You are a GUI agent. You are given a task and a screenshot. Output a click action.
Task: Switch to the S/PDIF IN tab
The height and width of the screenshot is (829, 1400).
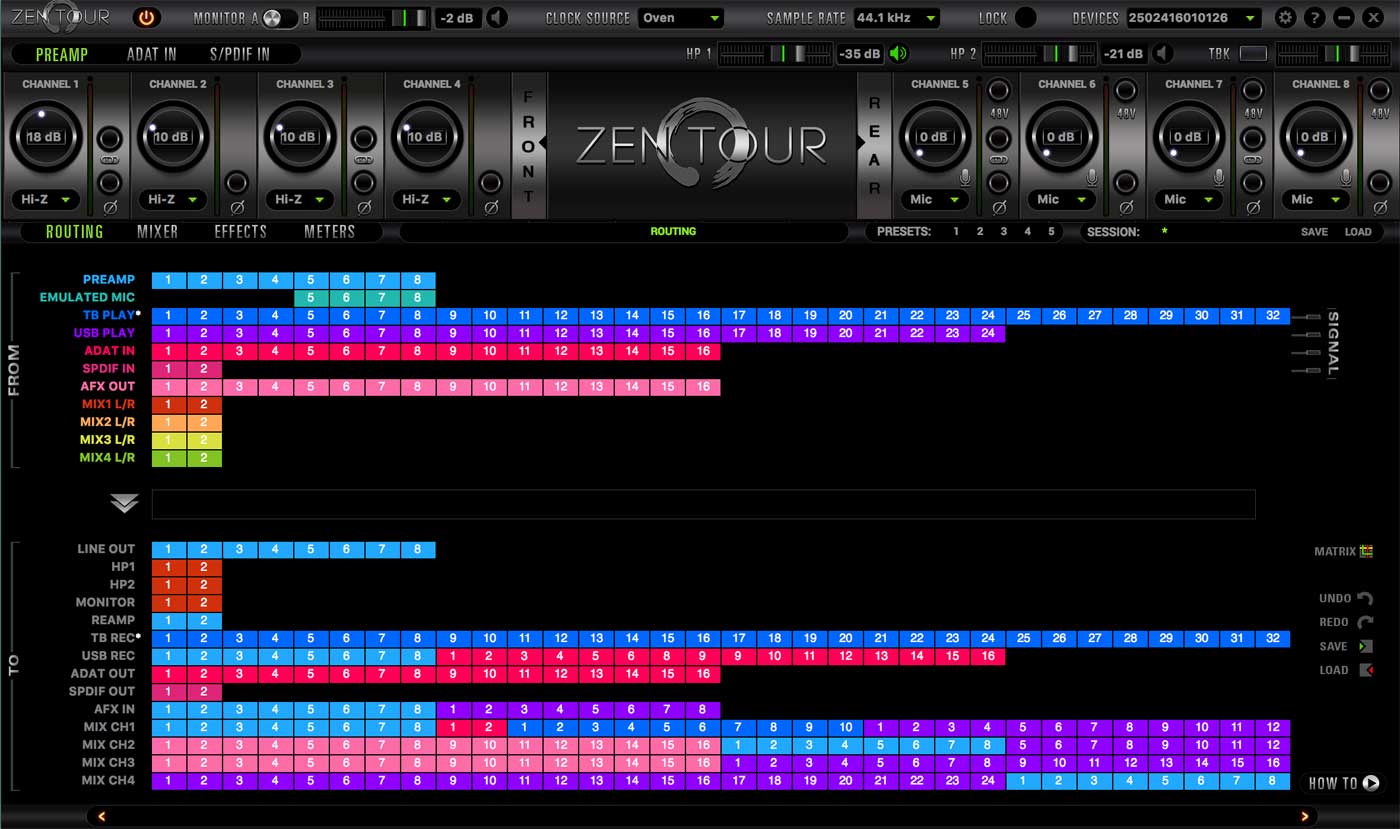point(239,55)
